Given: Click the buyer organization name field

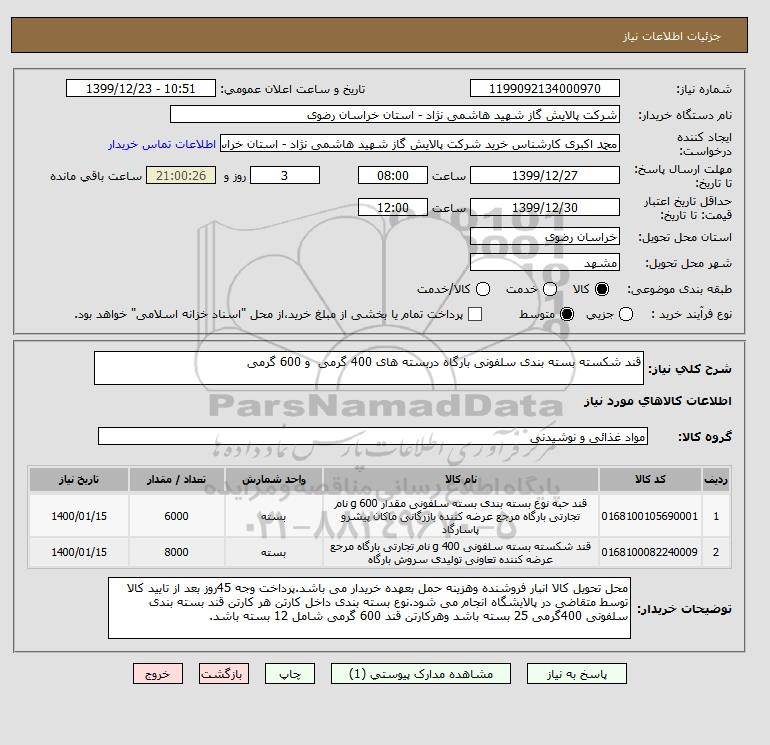Looking at the screenshot, I should click(394, 115).
